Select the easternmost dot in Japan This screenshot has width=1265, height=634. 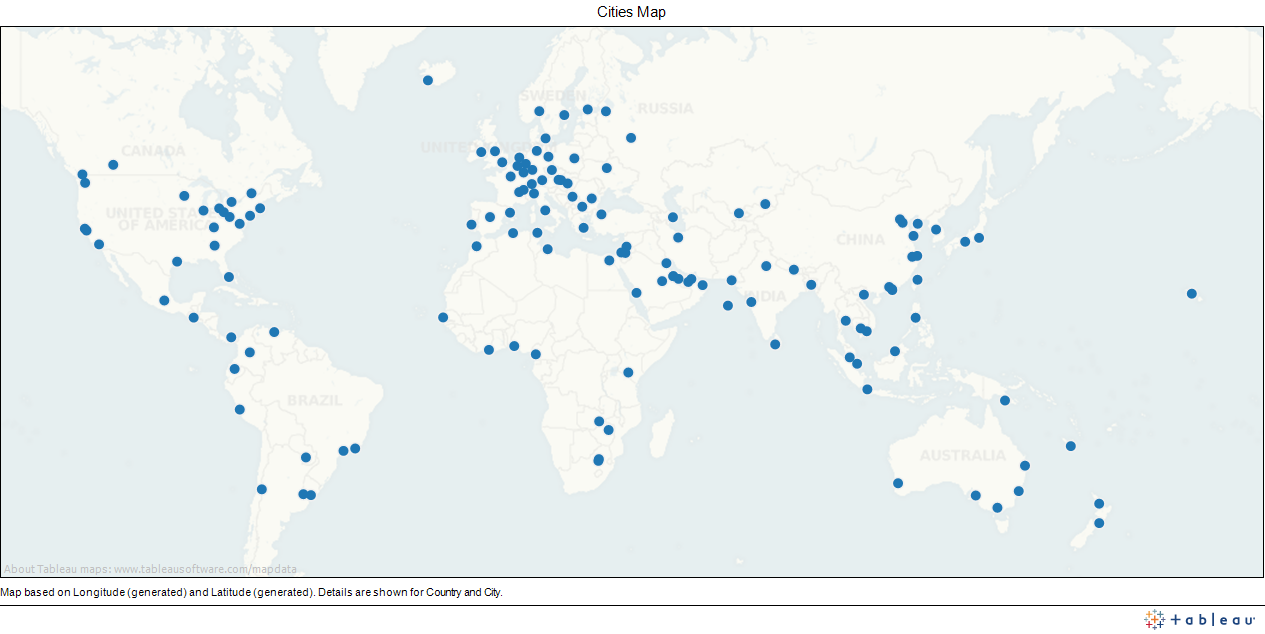979,238
